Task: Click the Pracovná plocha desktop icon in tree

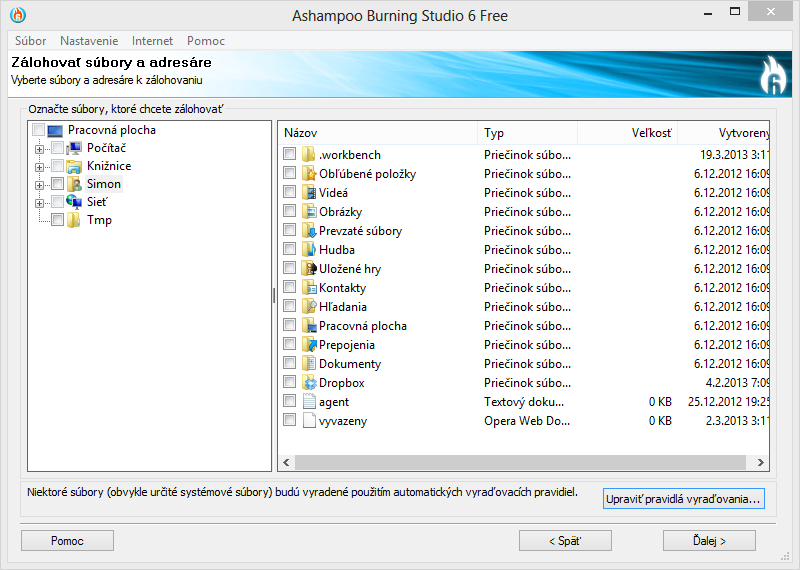Action: pos(55,131)
